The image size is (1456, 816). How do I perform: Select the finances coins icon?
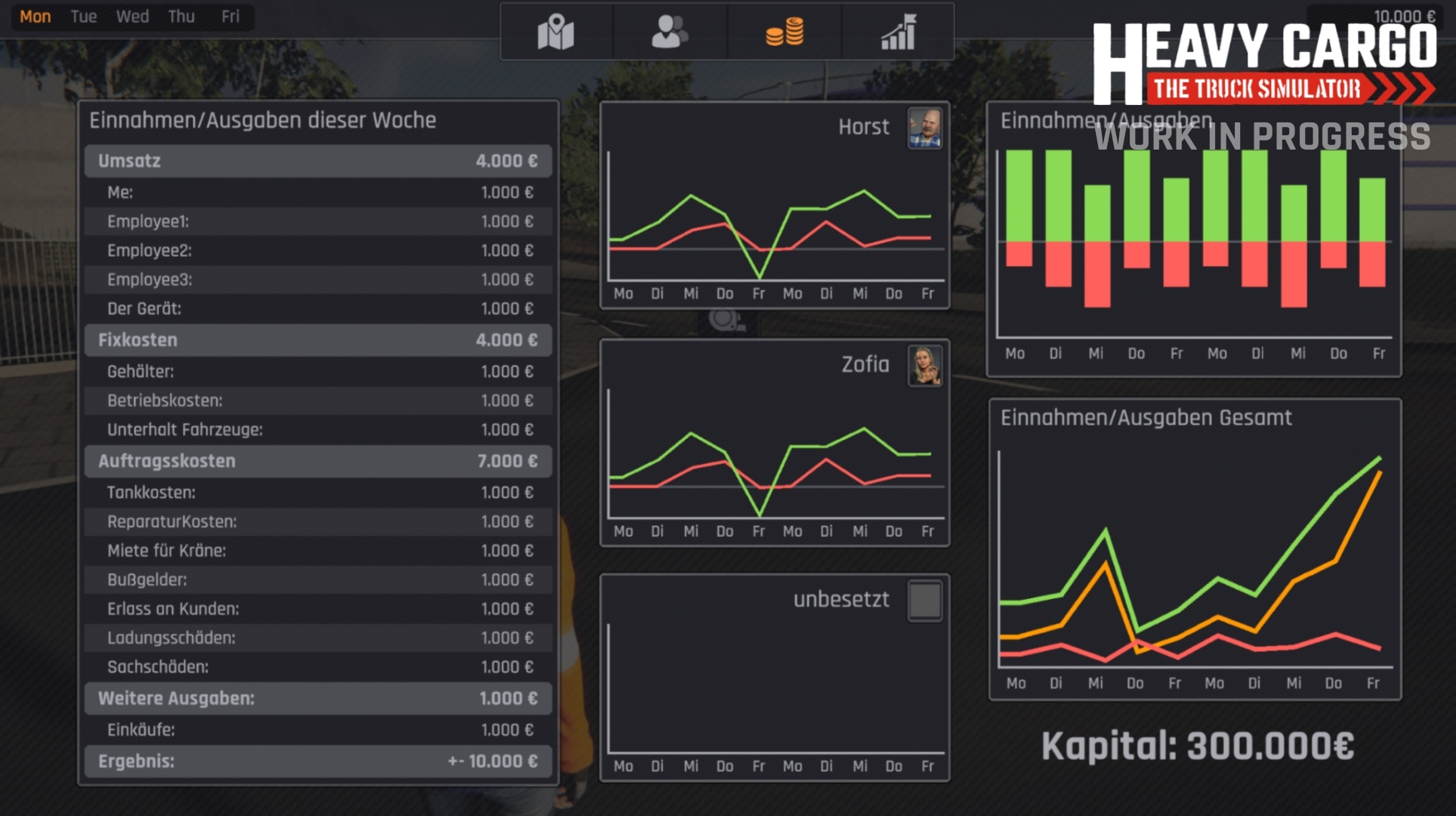[785, 32]
